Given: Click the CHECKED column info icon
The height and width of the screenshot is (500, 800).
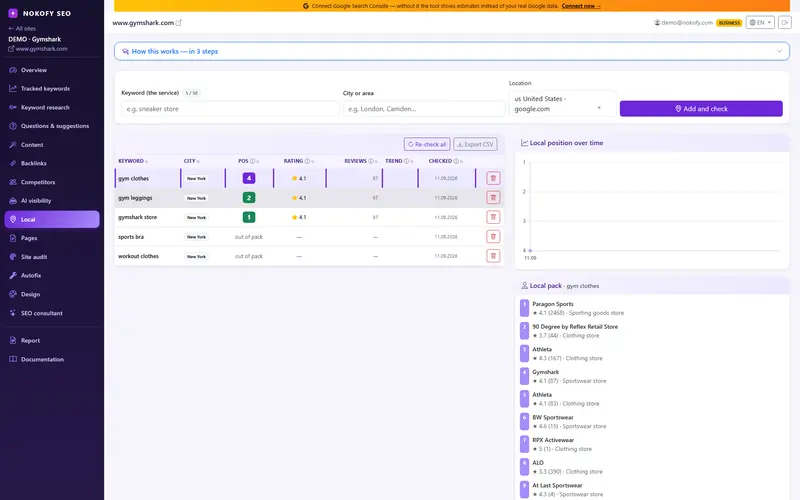Looking at the screenshot, I should tap(456, 161).
